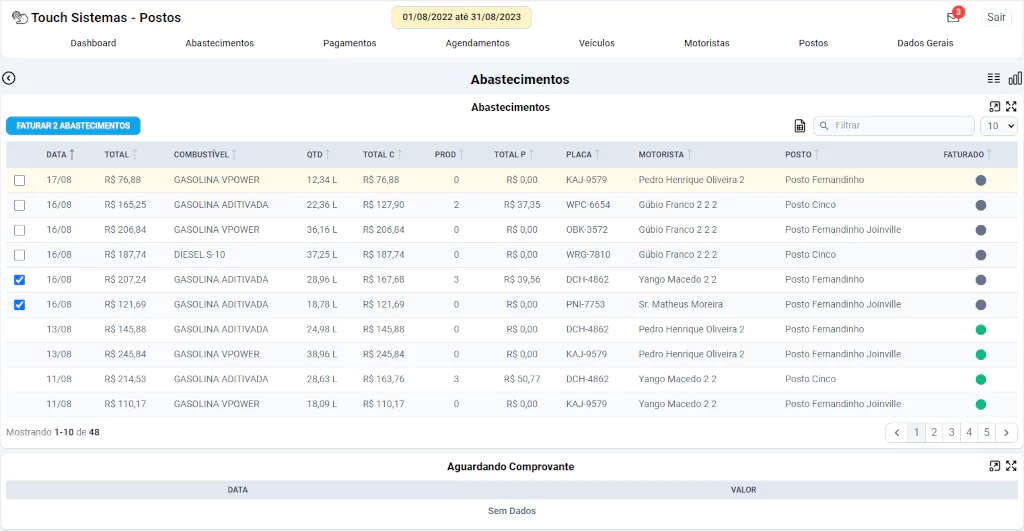
Task: Check the DIESEL S-10 row checkbox
Action: coord(20,255)
